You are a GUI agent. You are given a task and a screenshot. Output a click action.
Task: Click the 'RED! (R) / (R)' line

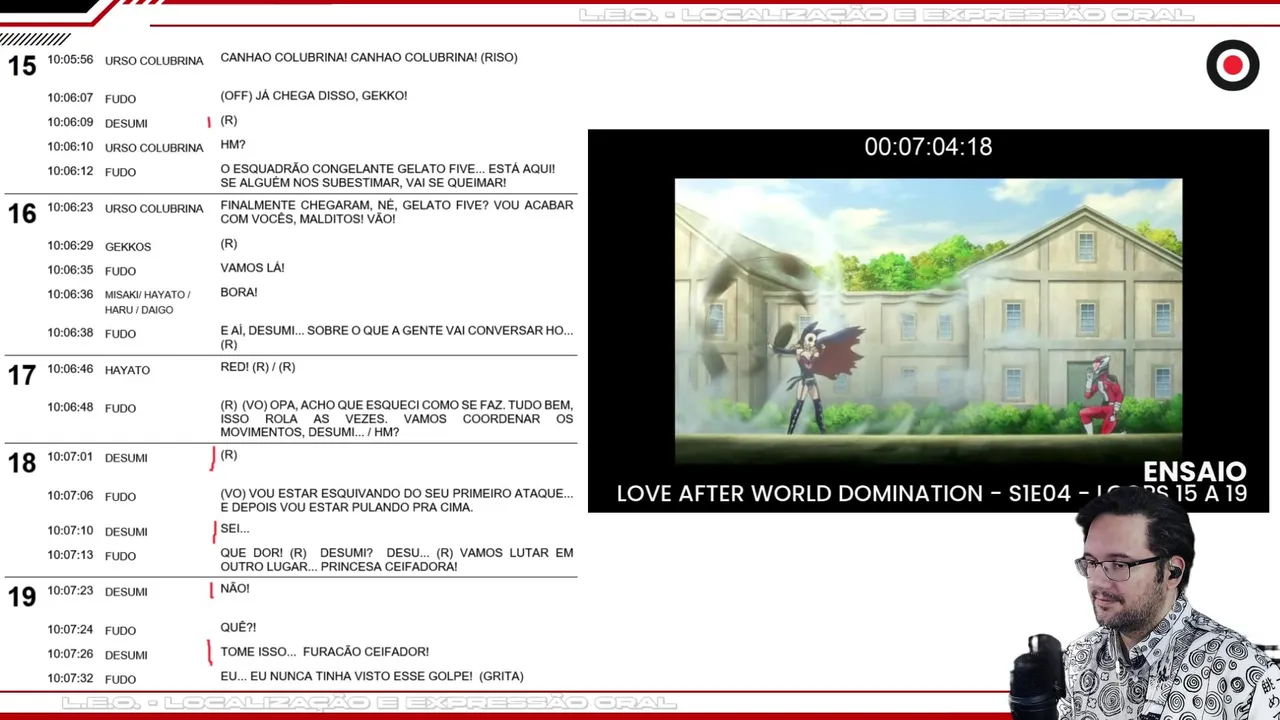point(258,367)
